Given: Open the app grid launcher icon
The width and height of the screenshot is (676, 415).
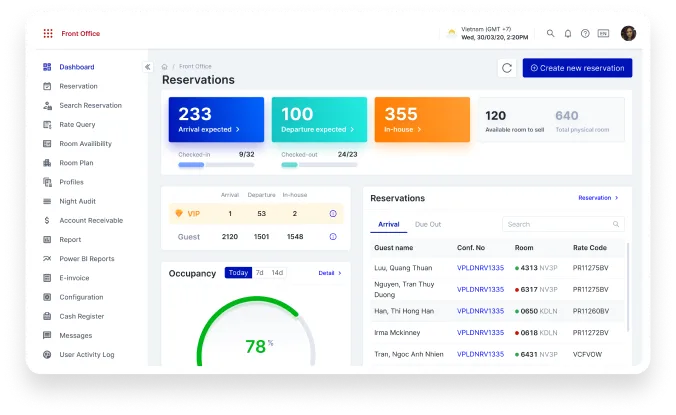Looking at the screenshot, I should point(48,33).
